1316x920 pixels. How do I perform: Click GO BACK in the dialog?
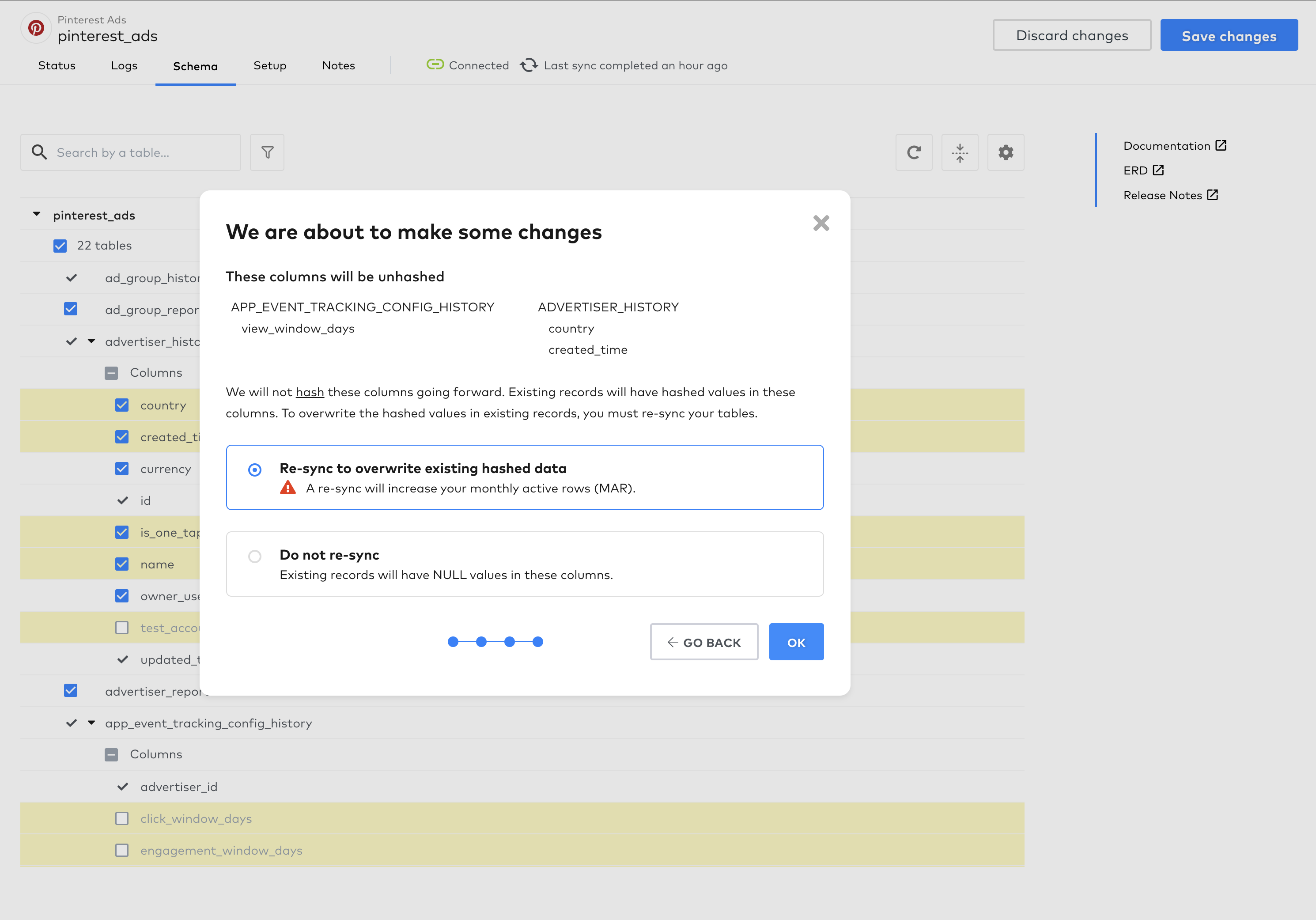tap(704, 642)
